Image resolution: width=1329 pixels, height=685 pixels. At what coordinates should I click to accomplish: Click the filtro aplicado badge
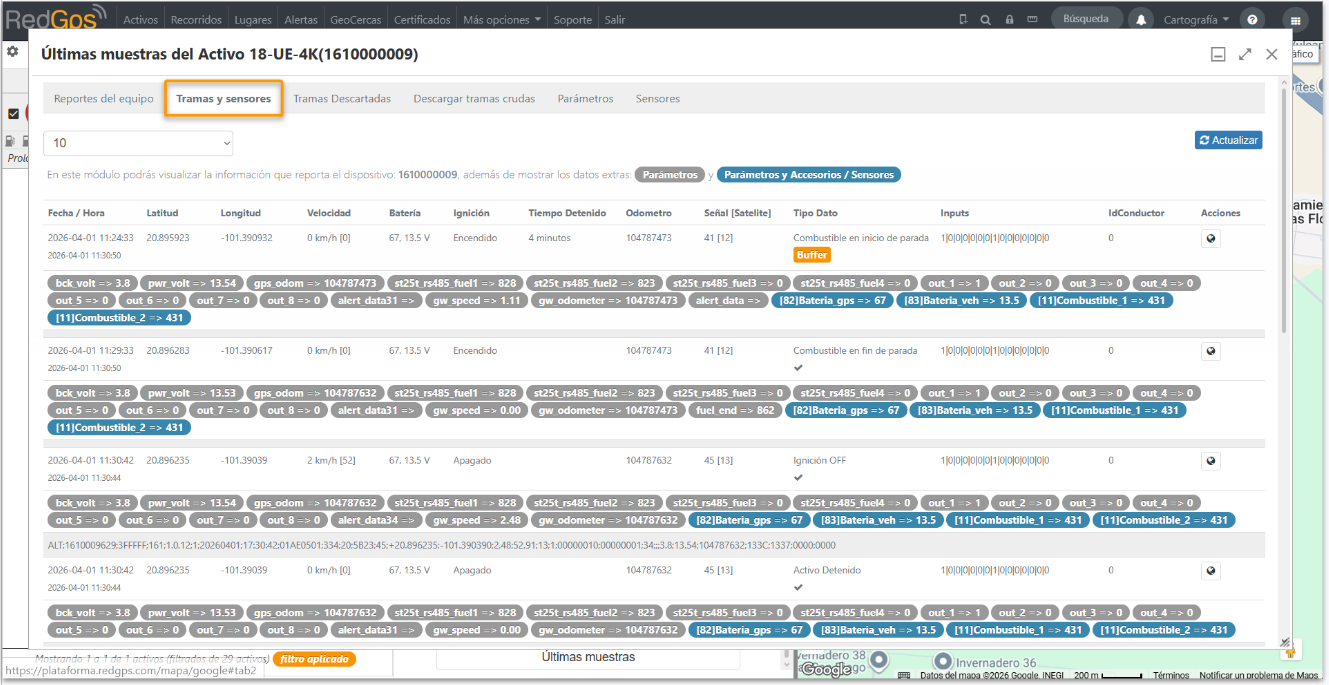pos(314,659)
